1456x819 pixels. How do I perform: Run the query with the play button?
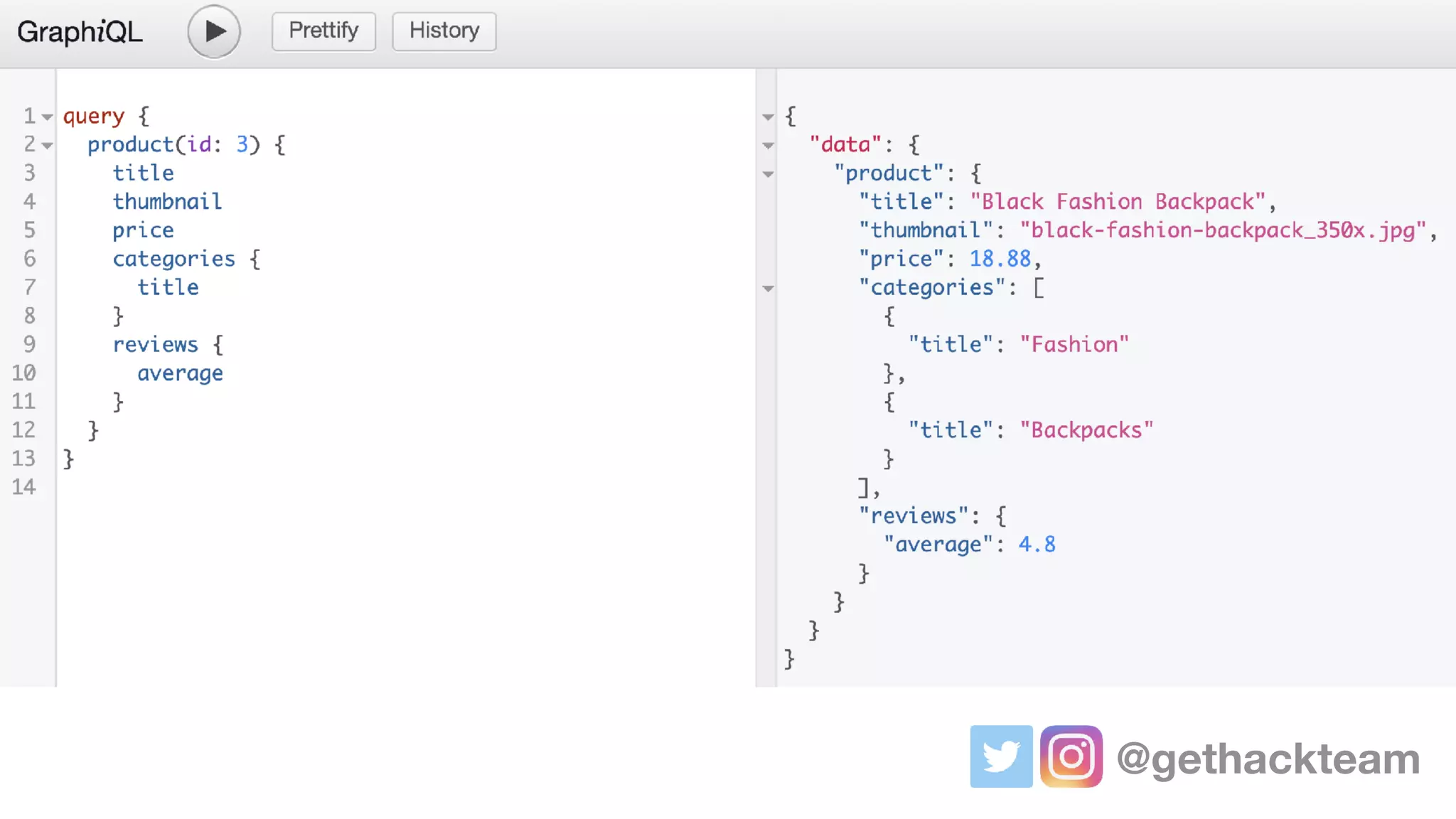coord(213,31)
